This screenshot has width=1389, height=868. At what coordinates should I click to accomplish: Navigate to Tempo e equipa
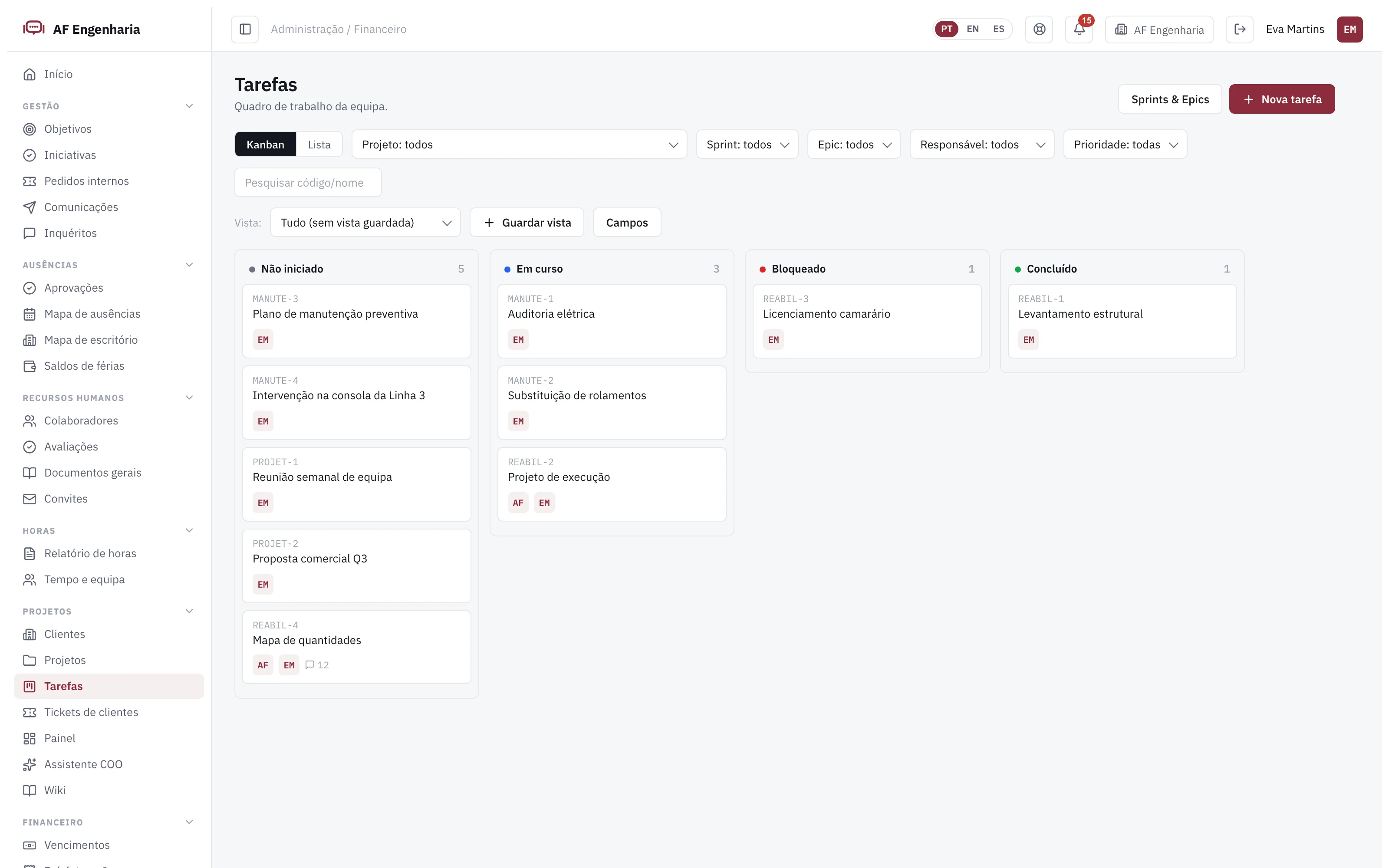coord(109,580)
